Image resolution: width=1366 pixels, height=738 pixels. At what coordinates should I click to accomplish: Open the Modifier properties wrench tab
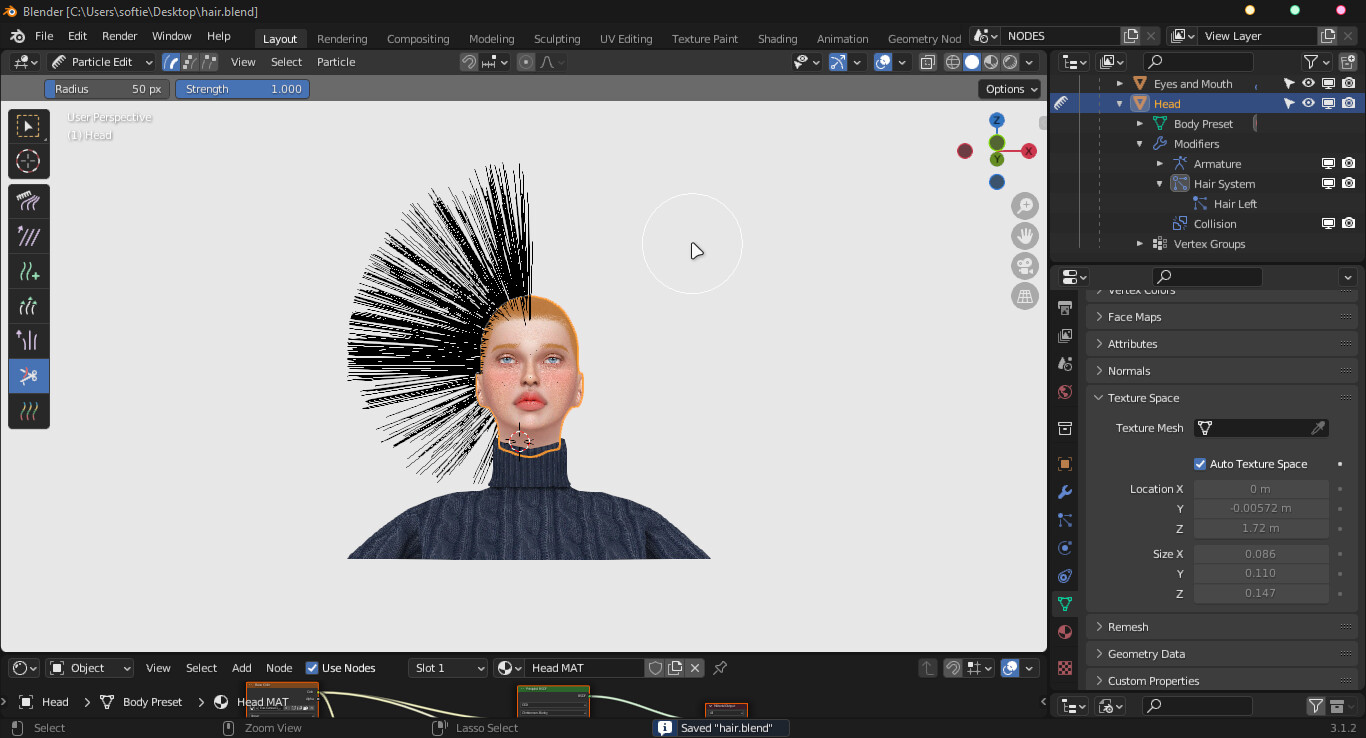click(1065, 492)
